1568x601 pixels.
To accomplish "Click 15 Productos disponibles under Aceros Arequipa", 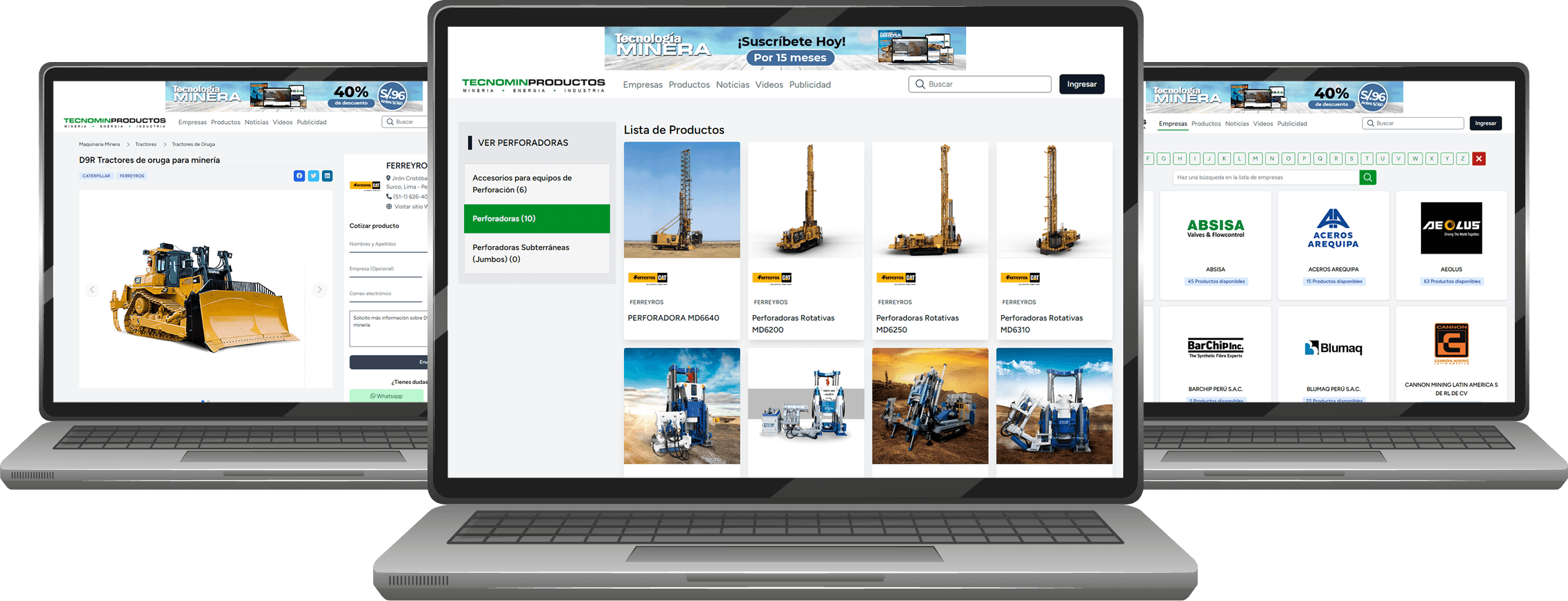I will click(1334, 281).
